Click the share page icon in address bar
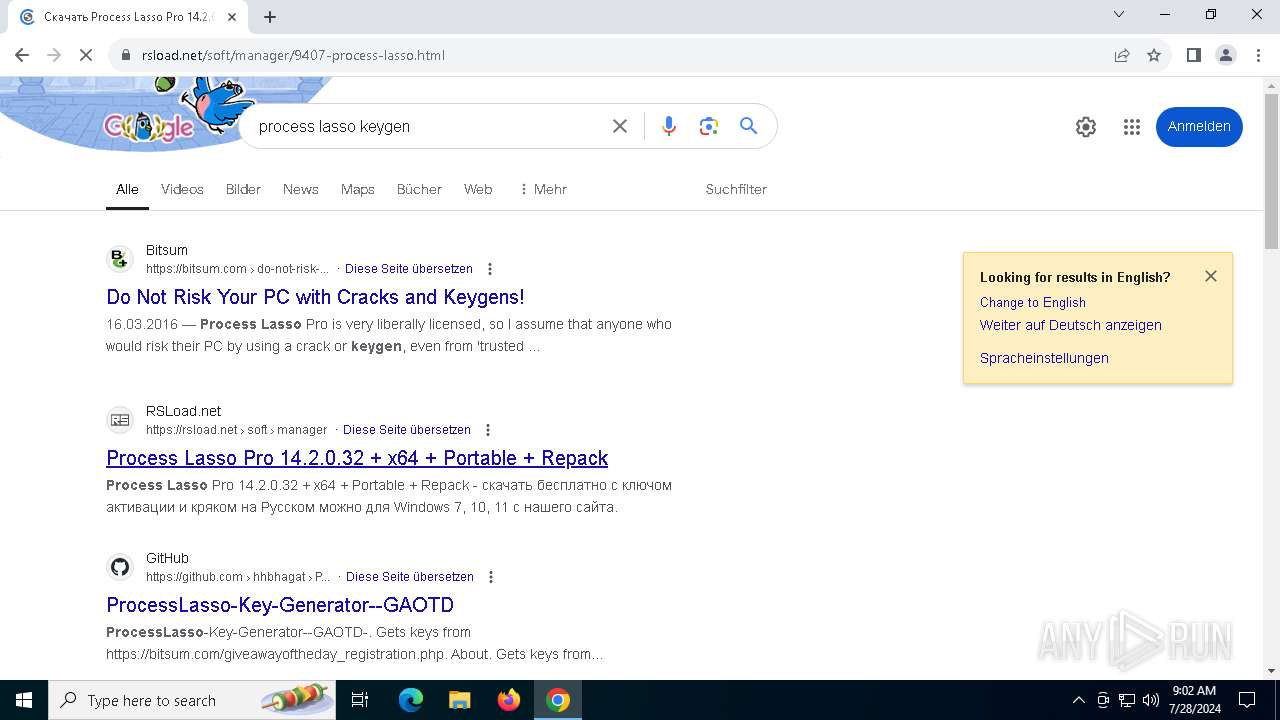Image resolution: width=1280 pixels, height=720 pixels. coord(1122,55)
